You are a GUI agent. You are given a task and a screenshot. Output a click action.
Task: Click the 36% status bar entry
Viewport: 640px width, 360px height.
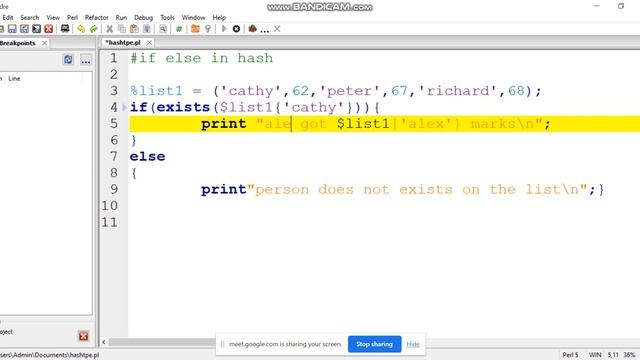pos(629,355)
